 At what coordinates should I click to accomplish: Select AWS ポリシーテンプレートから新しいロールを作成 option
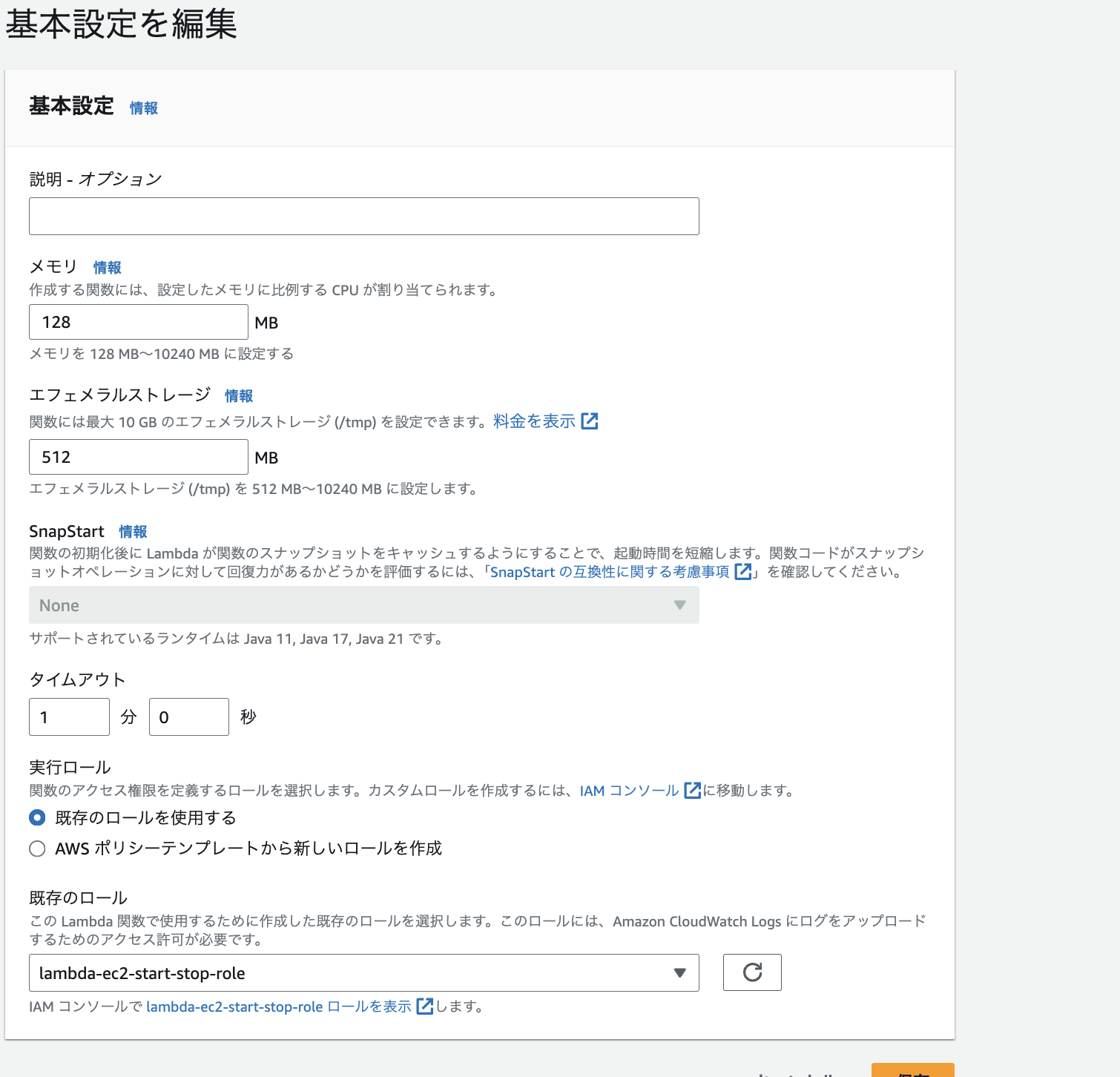click(37, 849)
